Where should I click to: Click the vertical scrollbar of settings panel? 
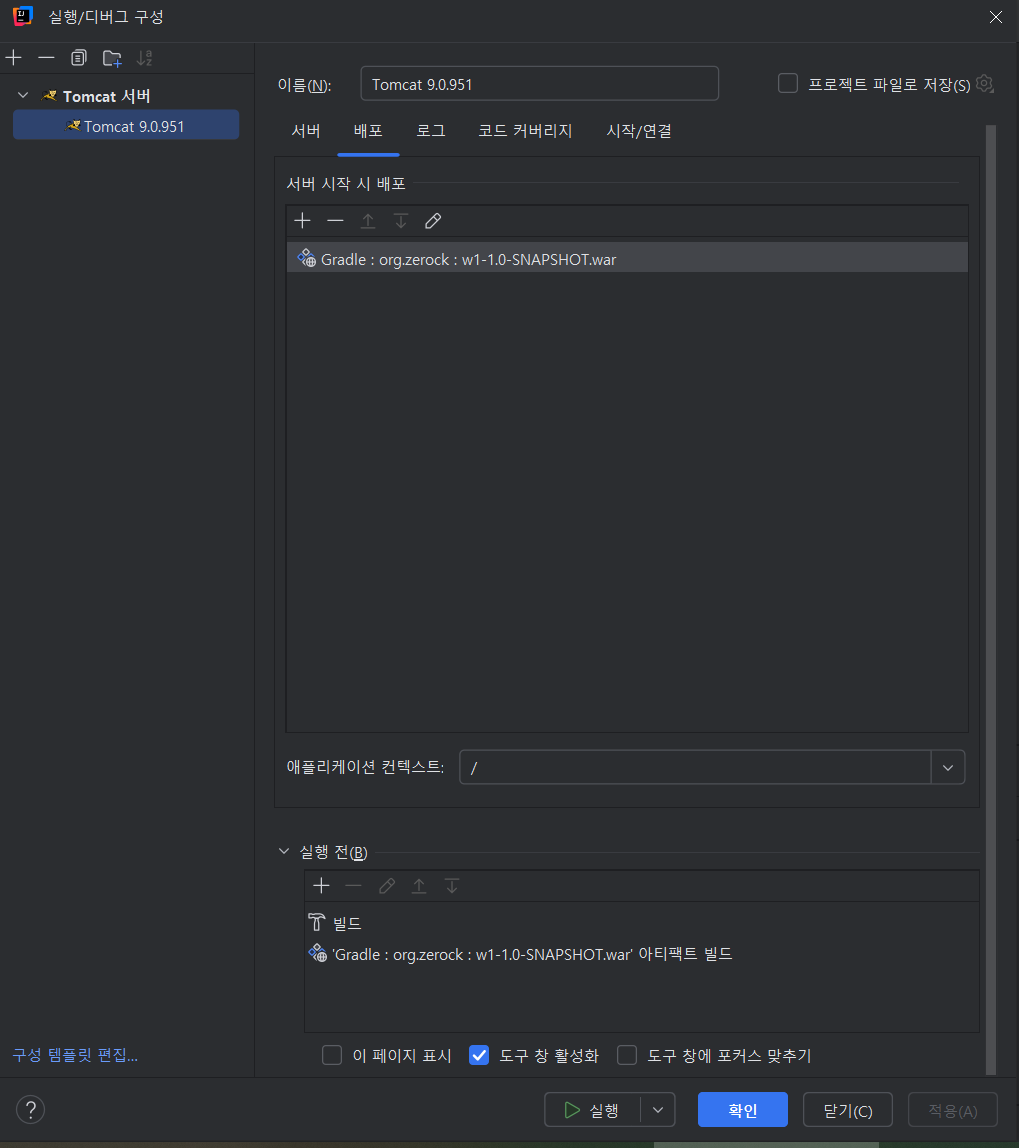point(991,599)
